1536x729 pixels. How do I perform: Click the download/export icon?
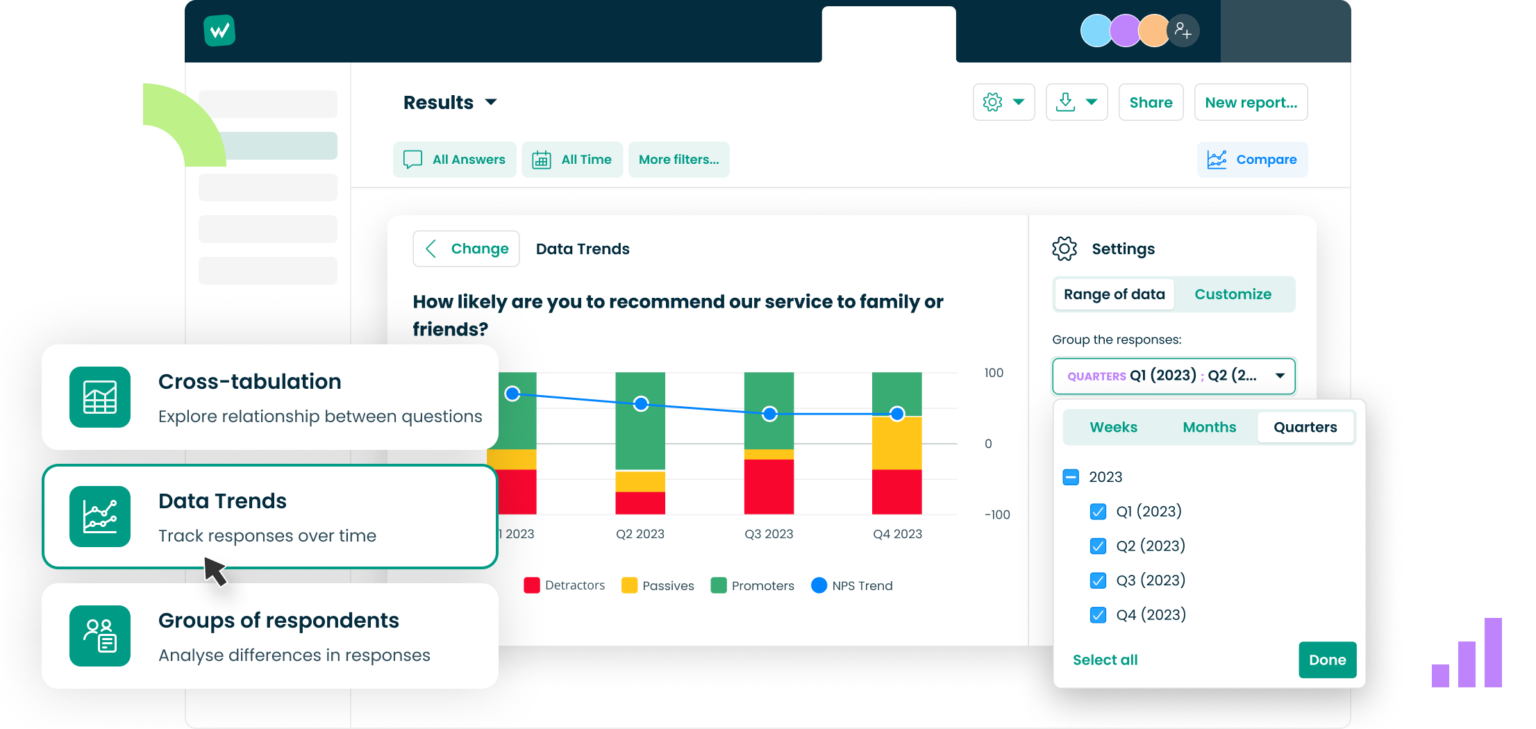(x=1066, y=102)
